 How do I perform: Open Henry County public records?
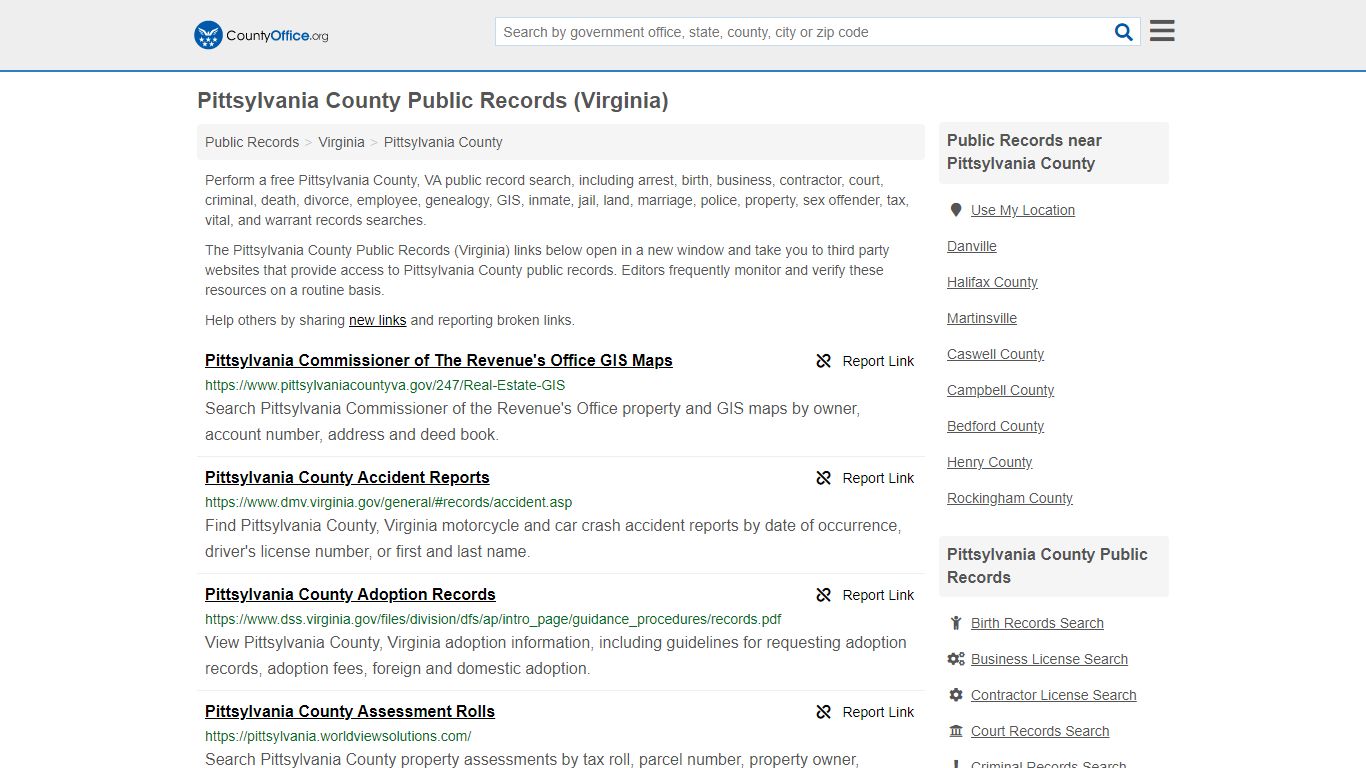tap(989, 462)
